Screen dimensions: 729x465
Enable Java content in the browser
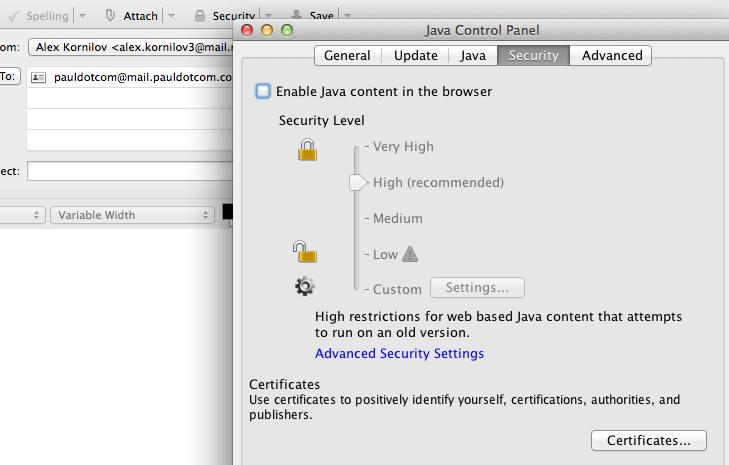point(263,91)
